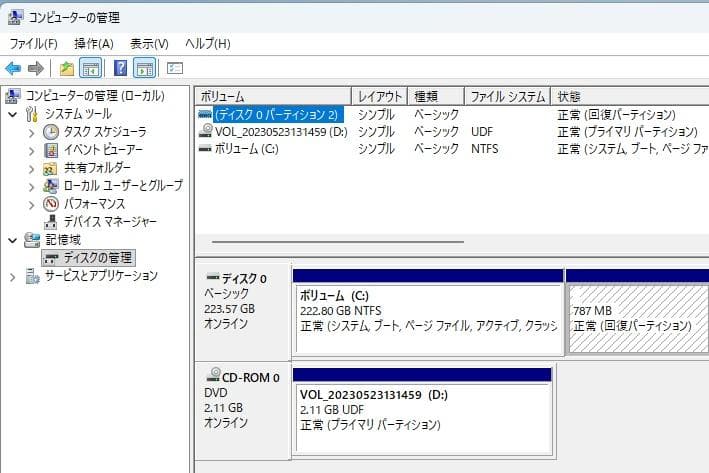Select the タスク スケジューラ tree item
Screen dimensions: 709x473
coord(105,132)
